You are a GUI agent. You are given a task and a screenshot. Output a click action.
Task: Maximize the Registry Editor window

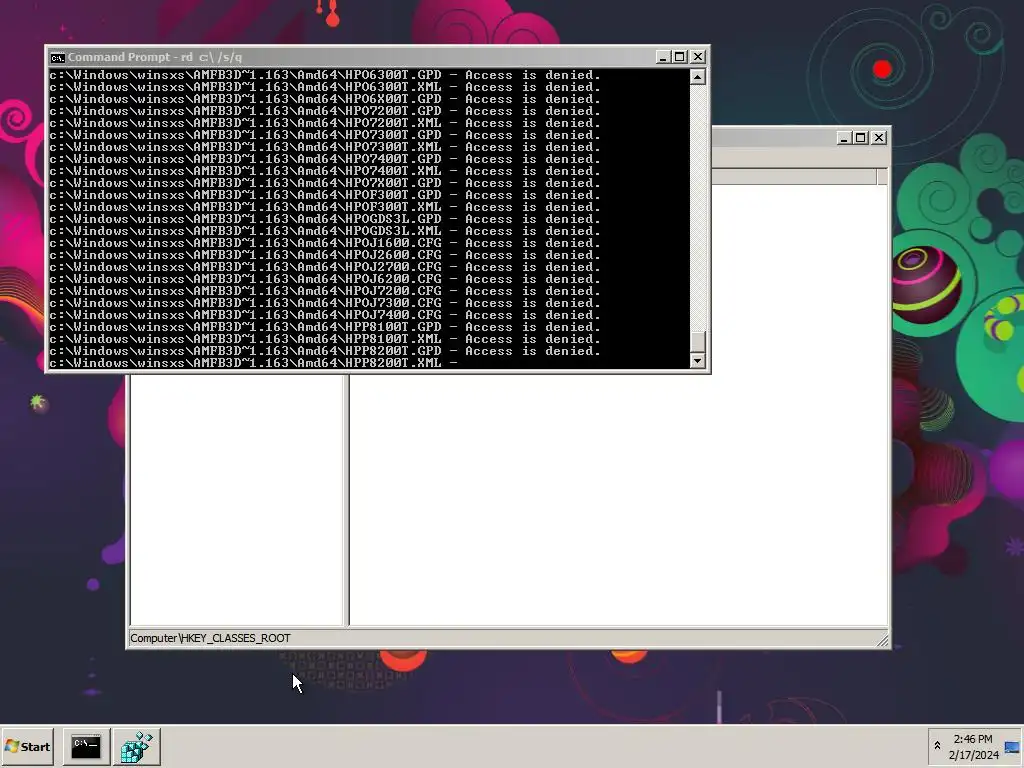[x=861, y=138]
